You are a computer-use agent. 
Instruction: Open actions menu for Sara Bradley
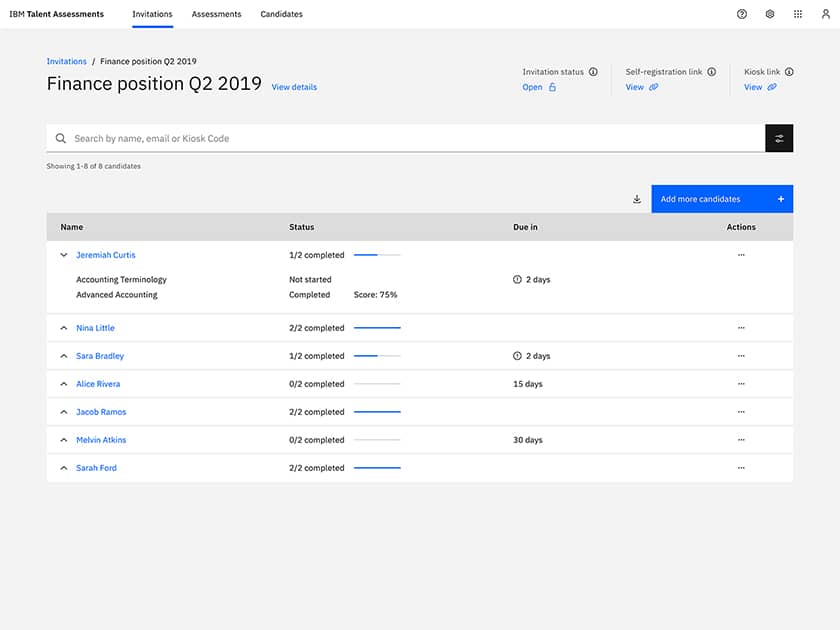tap(741, 356)
